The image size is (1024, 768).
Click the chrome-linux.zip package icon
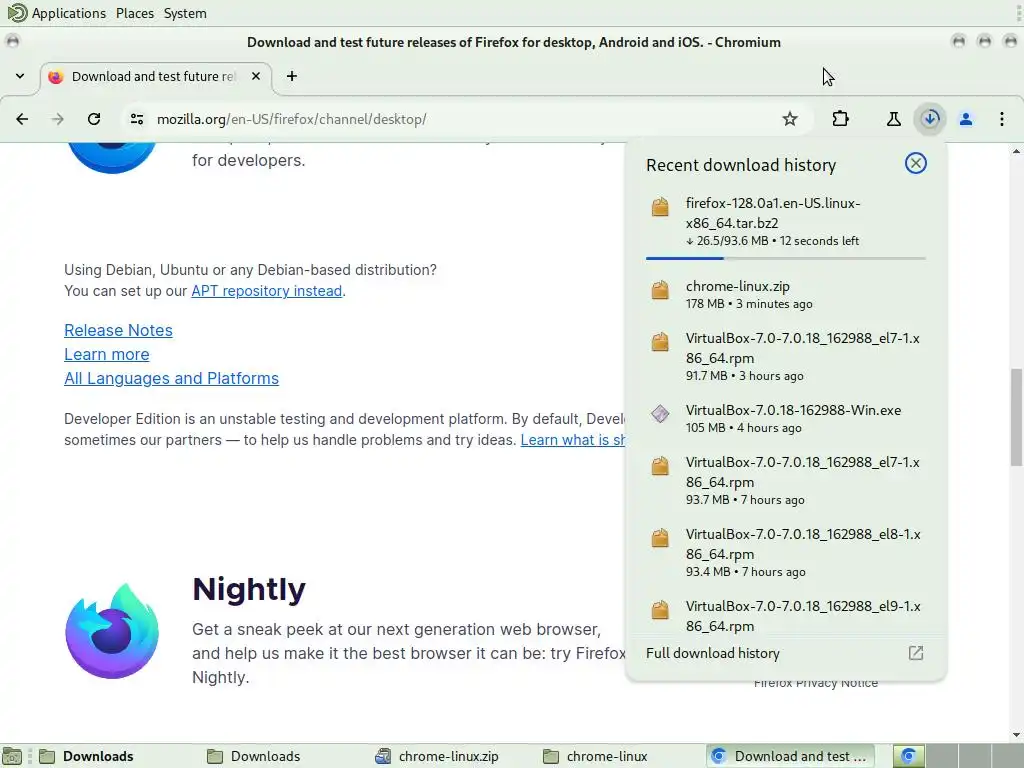(660, 290)
